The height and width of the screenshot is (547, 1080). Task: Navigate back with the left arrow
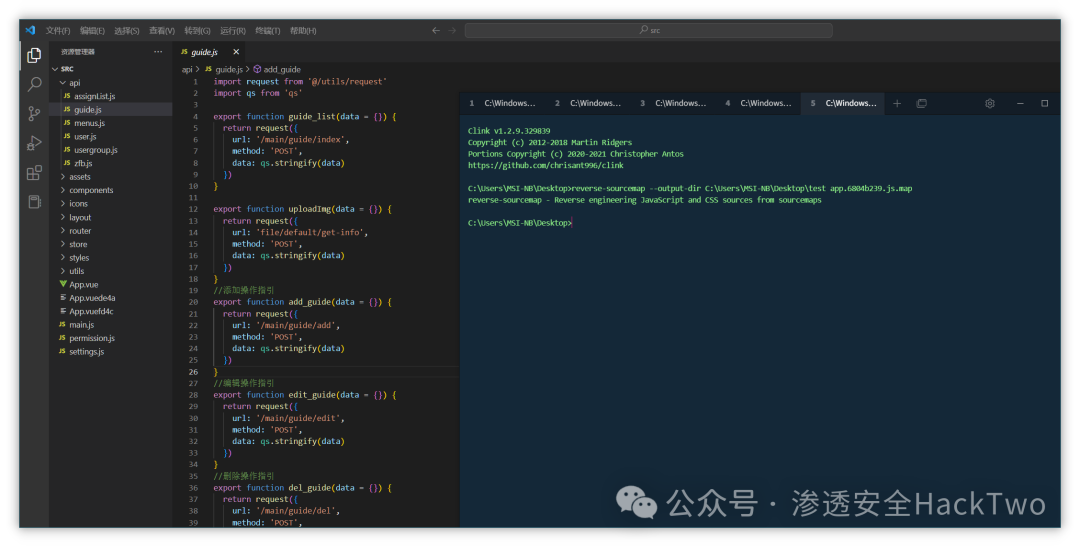(x=435, y=30)
